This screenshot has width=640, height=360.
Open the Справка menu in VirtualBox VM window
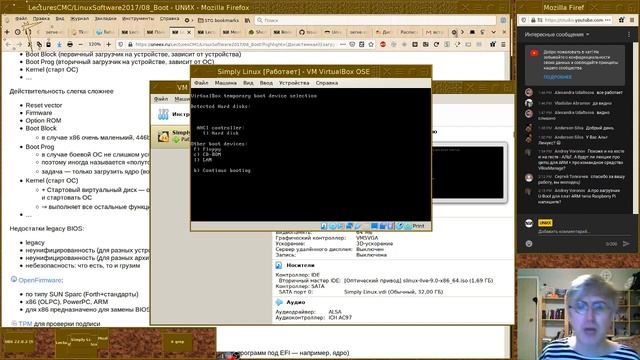click(327, 83)
